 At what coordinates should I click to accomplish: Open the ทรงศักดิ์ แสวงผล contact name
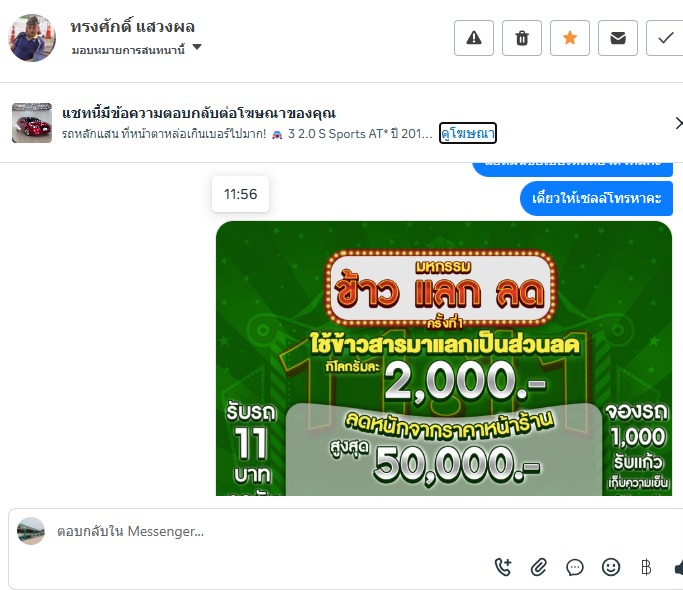[132, 27]
